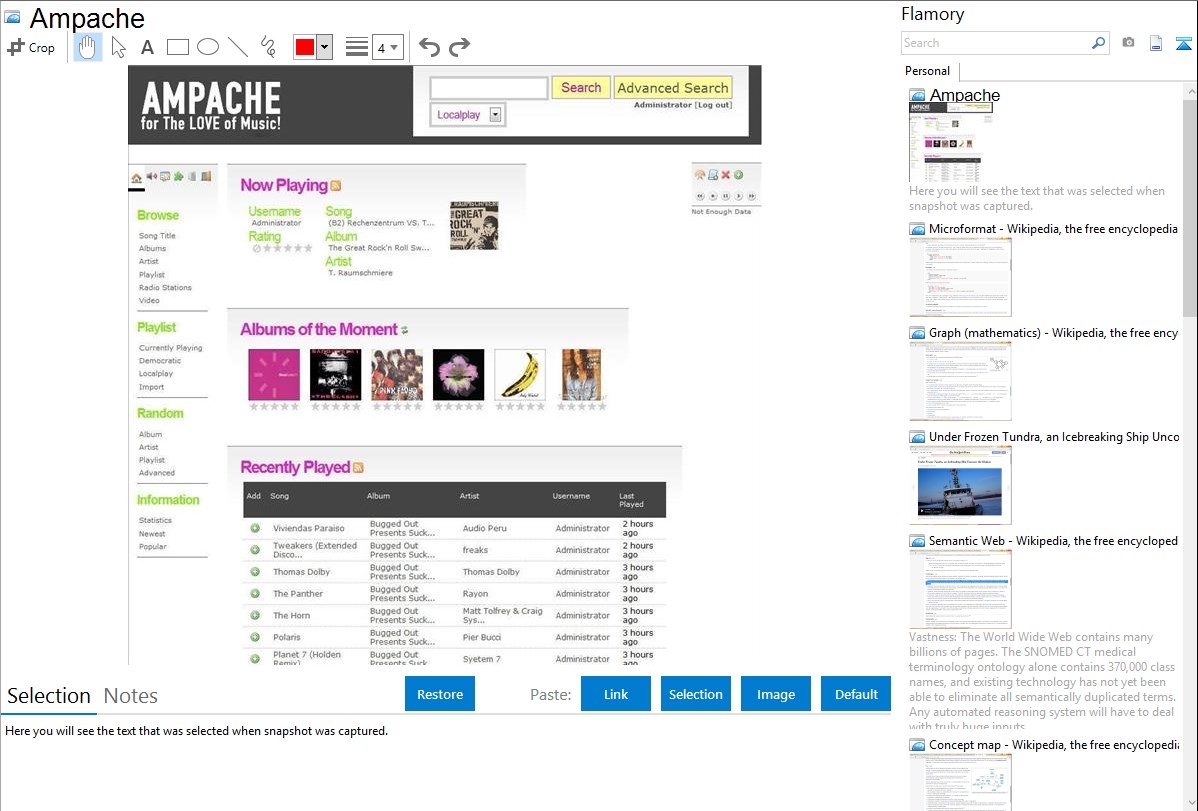This screenshot has width=1198, height=811.
Task: Open the Radio Stations browse link
Action: [165, 287]
